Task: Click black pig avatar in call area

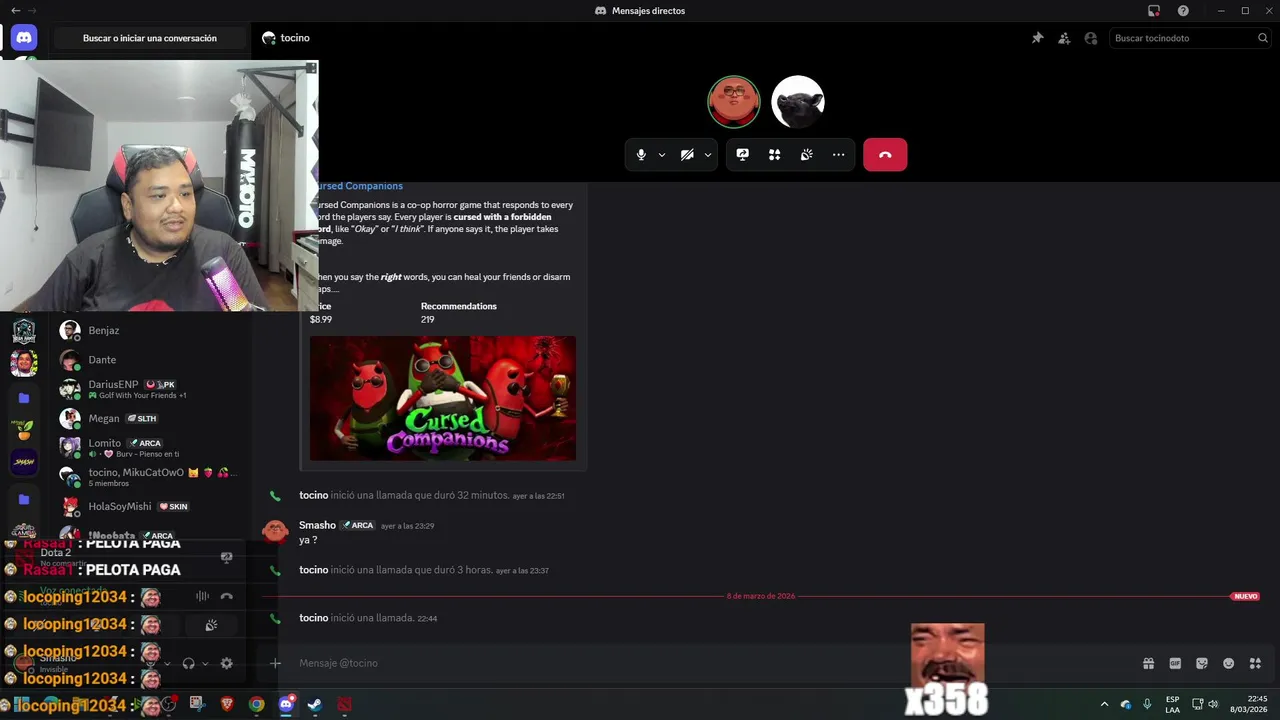Action: pos(798,102)
